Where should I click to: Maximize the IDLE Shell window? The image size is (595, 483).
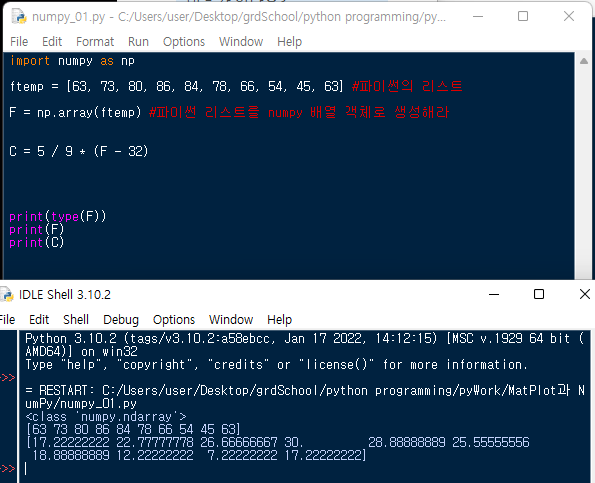tap(539, 294)
